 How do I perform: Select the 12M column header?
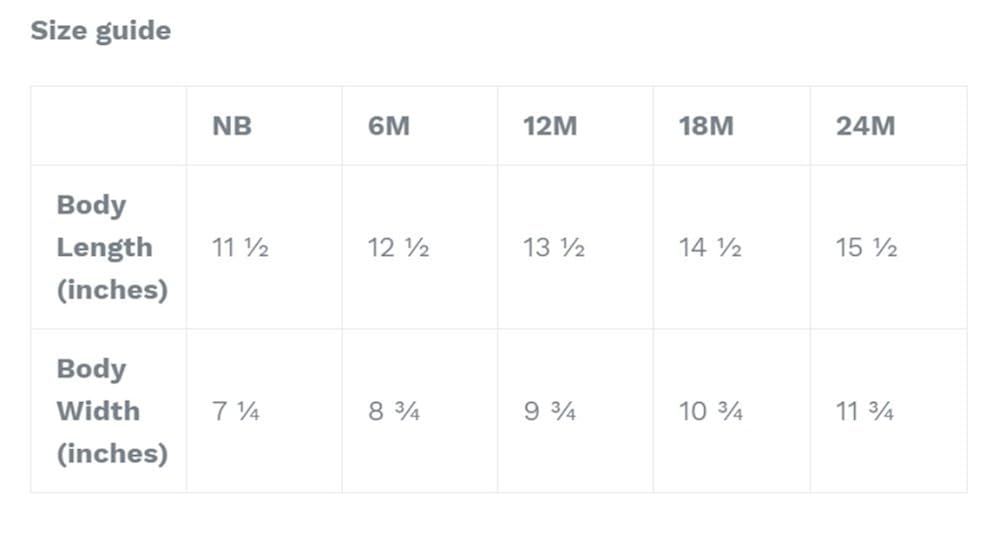[x=550, y=126]
